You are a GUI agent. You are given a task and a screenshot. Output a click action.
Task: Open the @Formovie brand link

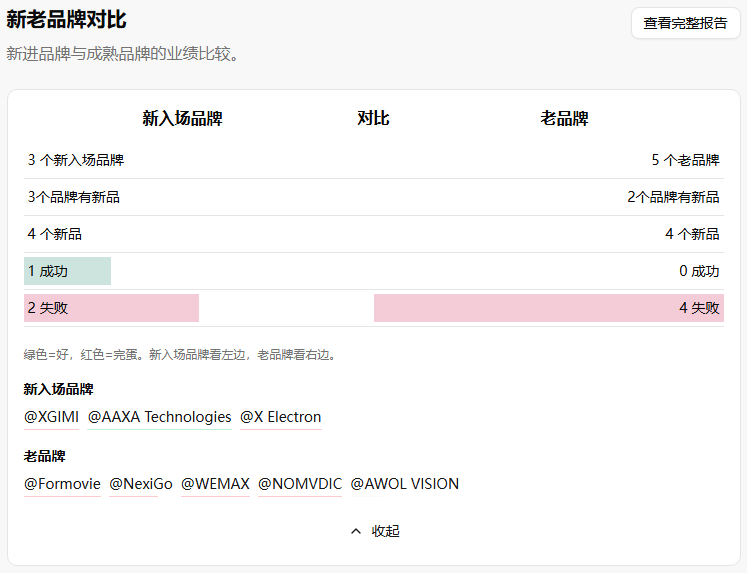62,484
